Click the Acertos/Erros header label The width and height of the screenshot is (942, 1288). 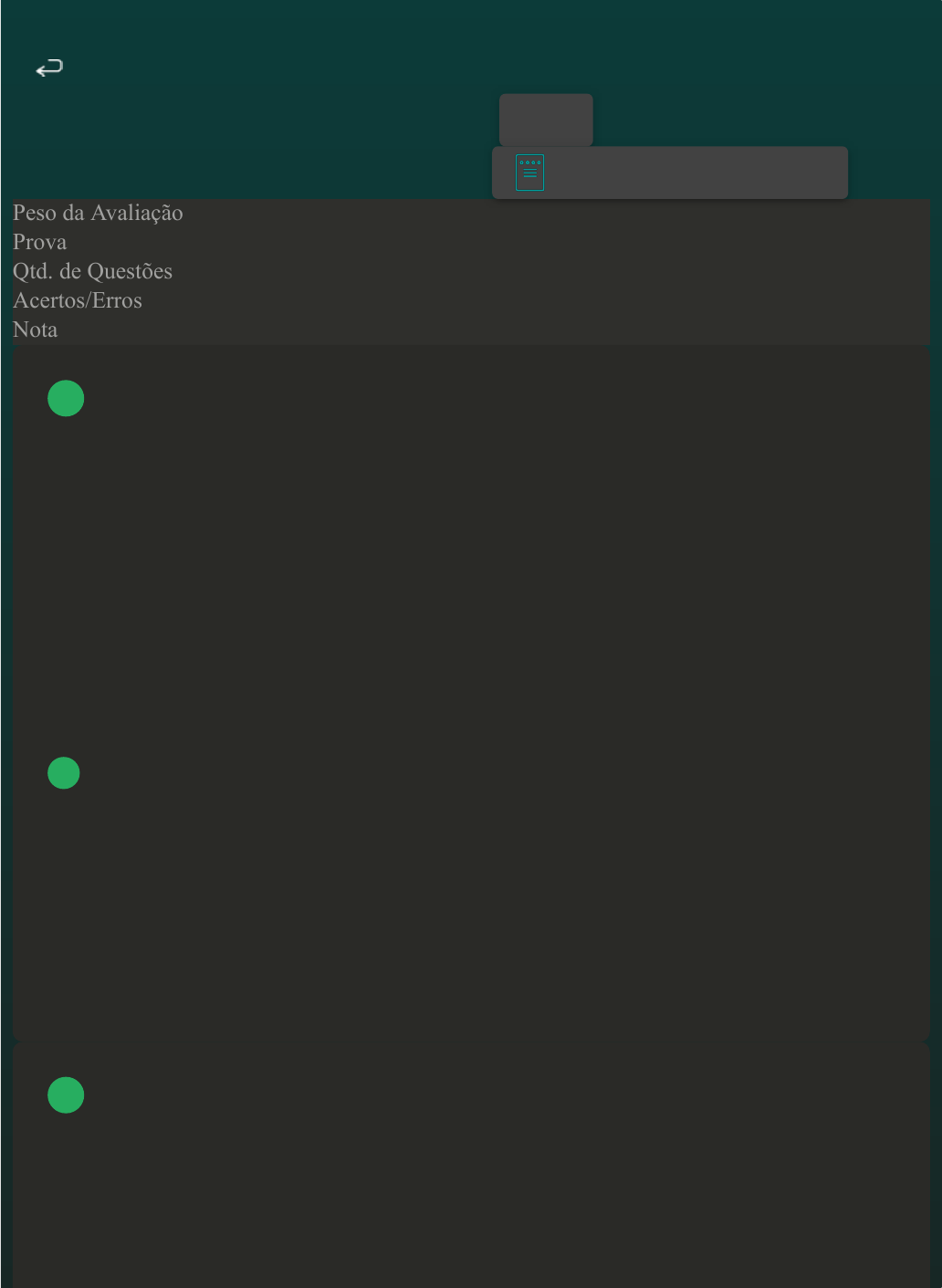[78, 300]
